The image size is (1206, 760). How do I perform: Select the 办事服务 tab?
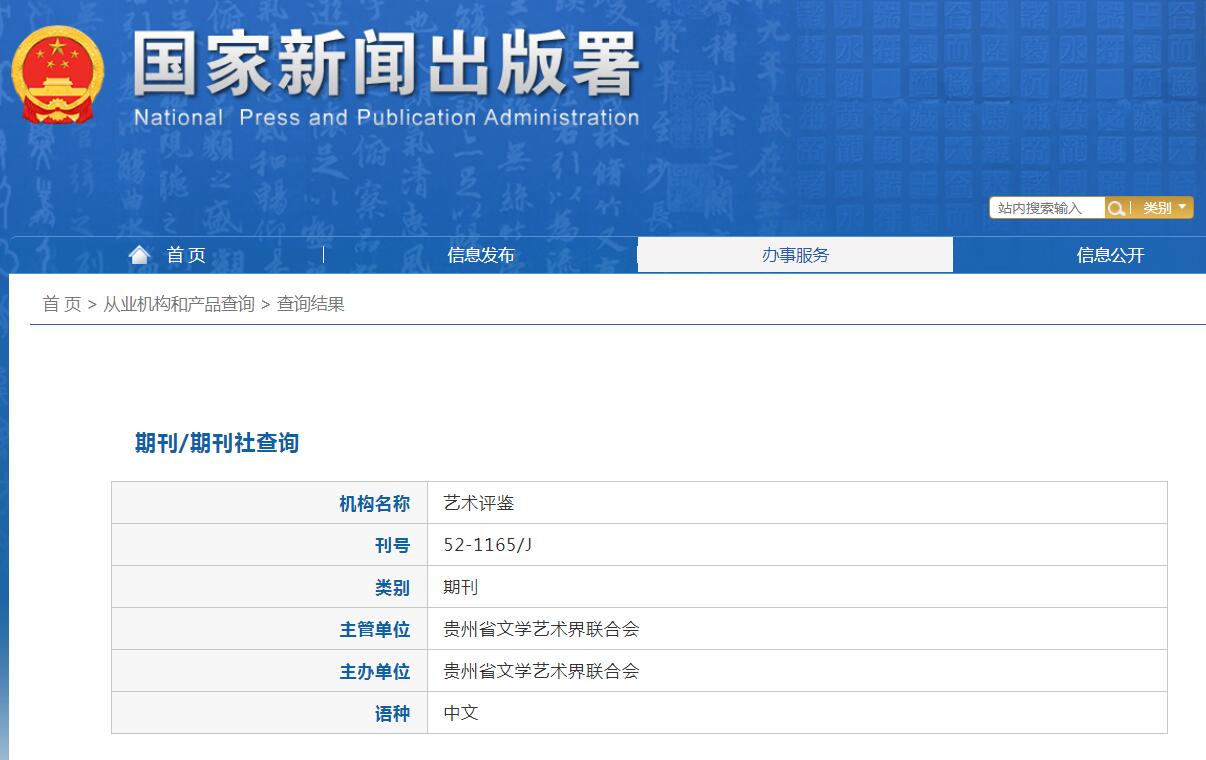795,255
